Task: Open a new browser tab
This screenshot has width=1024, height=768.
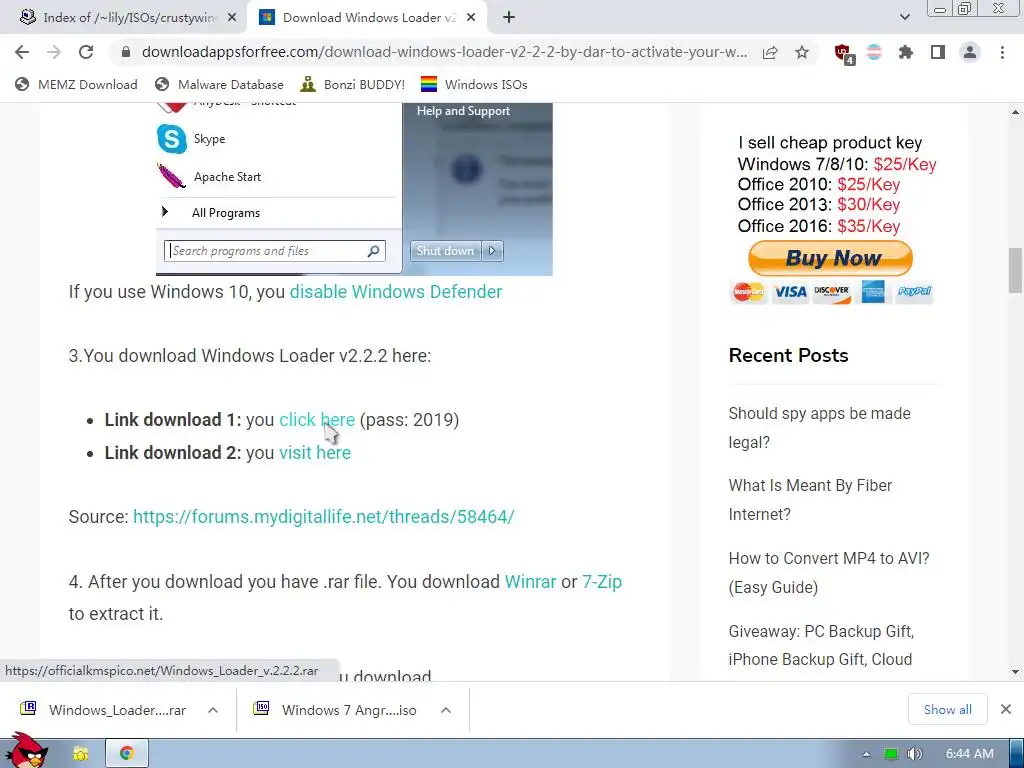Action: 509,18
